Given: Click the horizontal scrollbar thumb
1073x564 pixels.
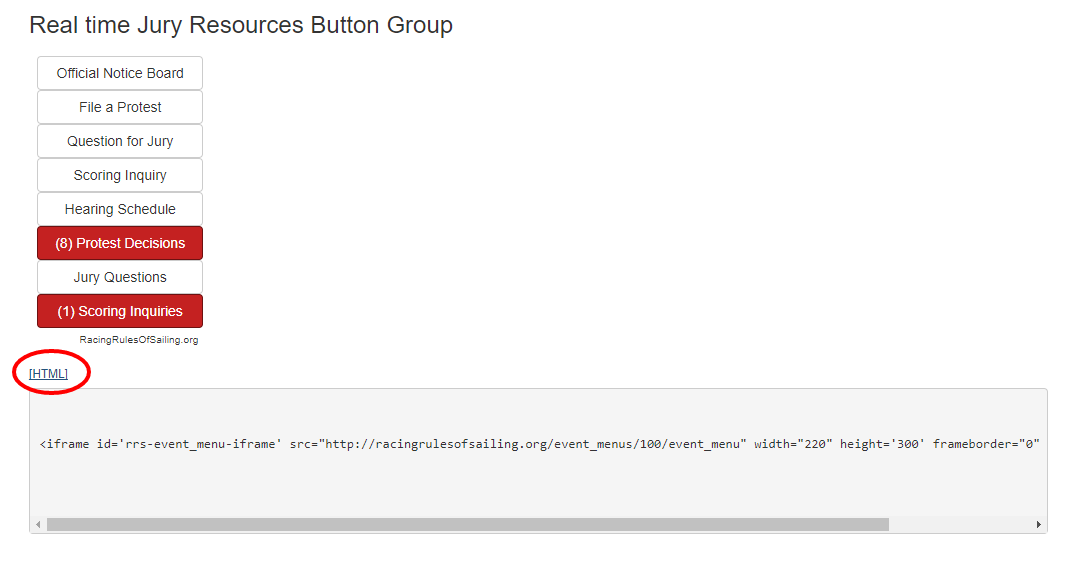Looking at the screenshot, I should (467, 524).
